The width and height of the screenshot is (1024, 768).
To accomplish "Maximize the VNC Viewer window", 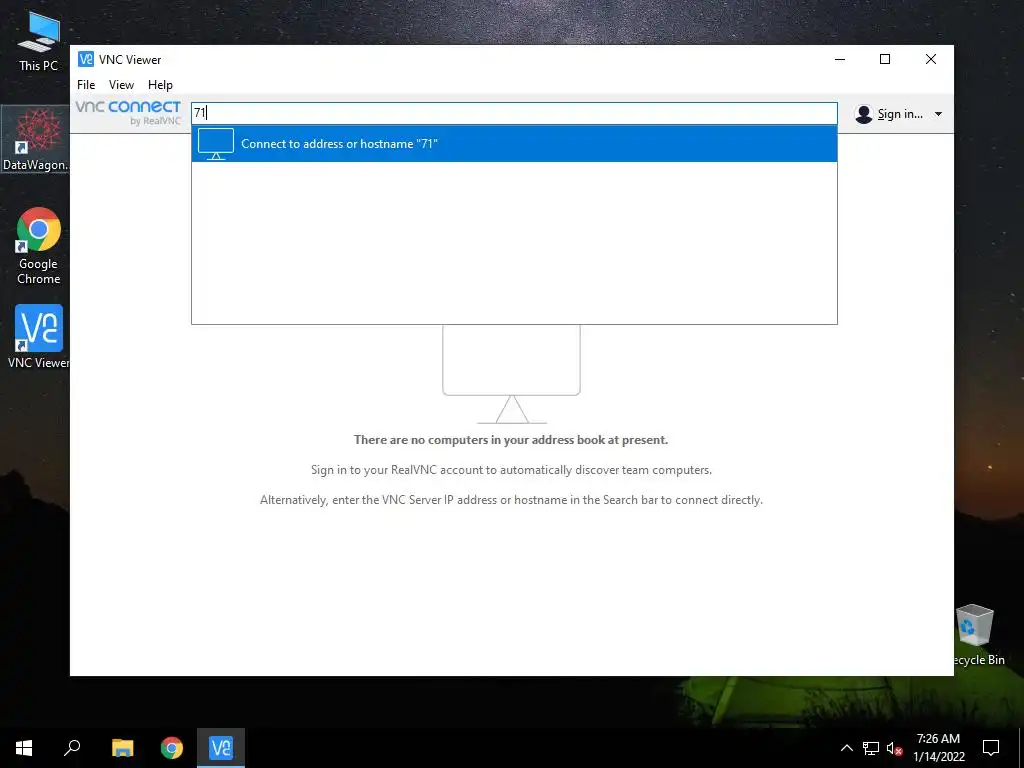I will (885, 59).
